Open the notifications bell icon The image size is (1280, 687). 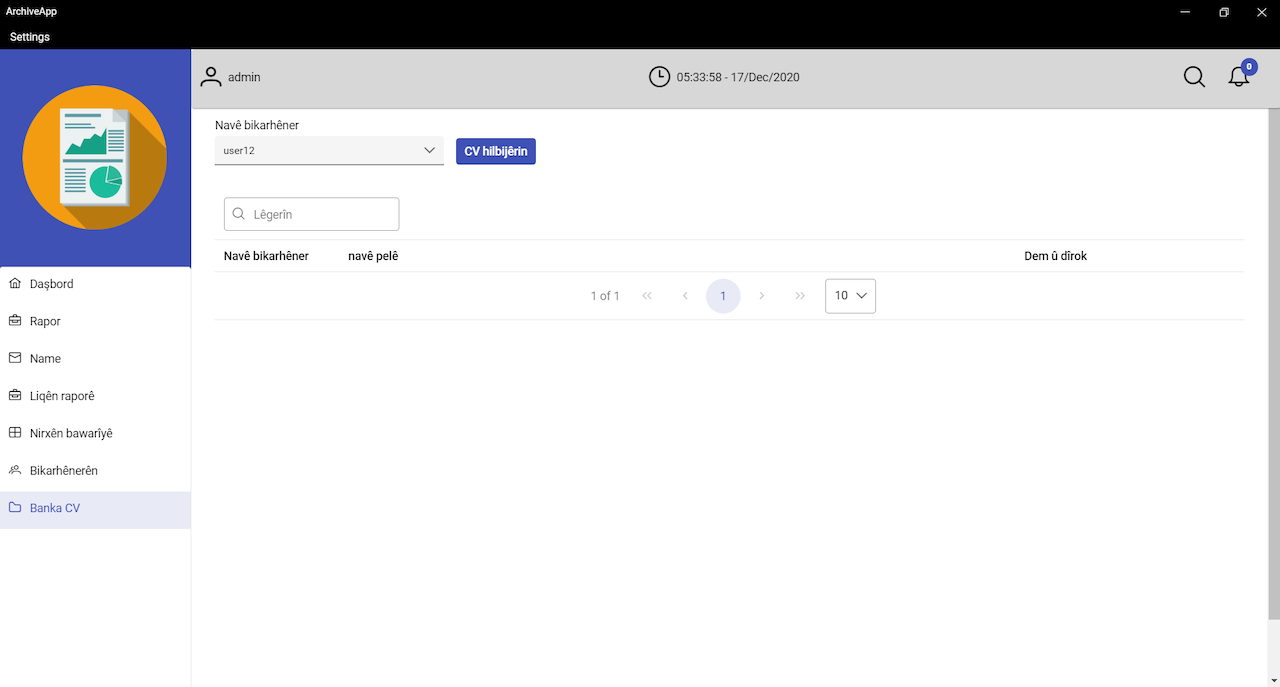1239,77
